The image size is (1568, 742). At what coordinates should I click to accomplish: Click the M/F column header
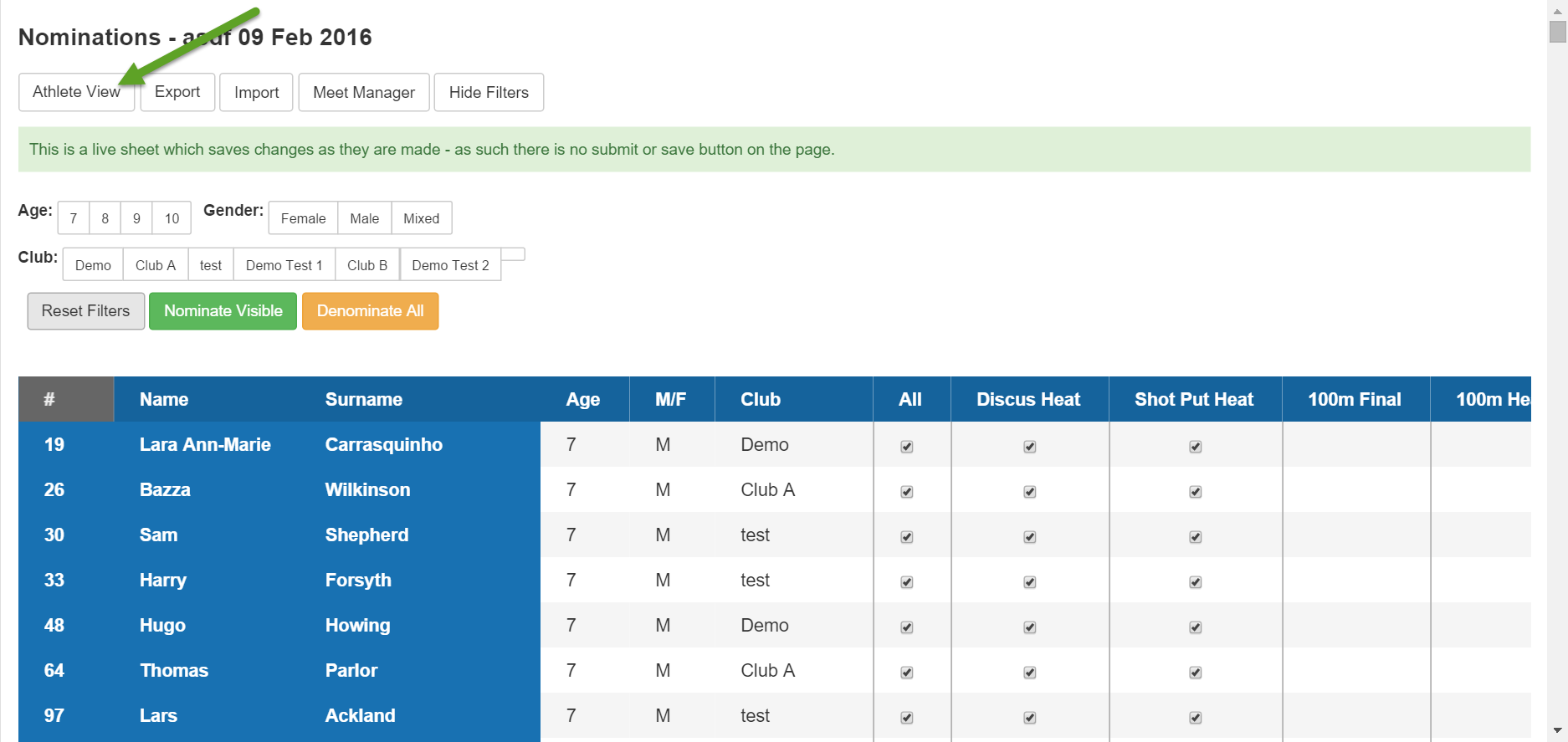coord(671,400)
